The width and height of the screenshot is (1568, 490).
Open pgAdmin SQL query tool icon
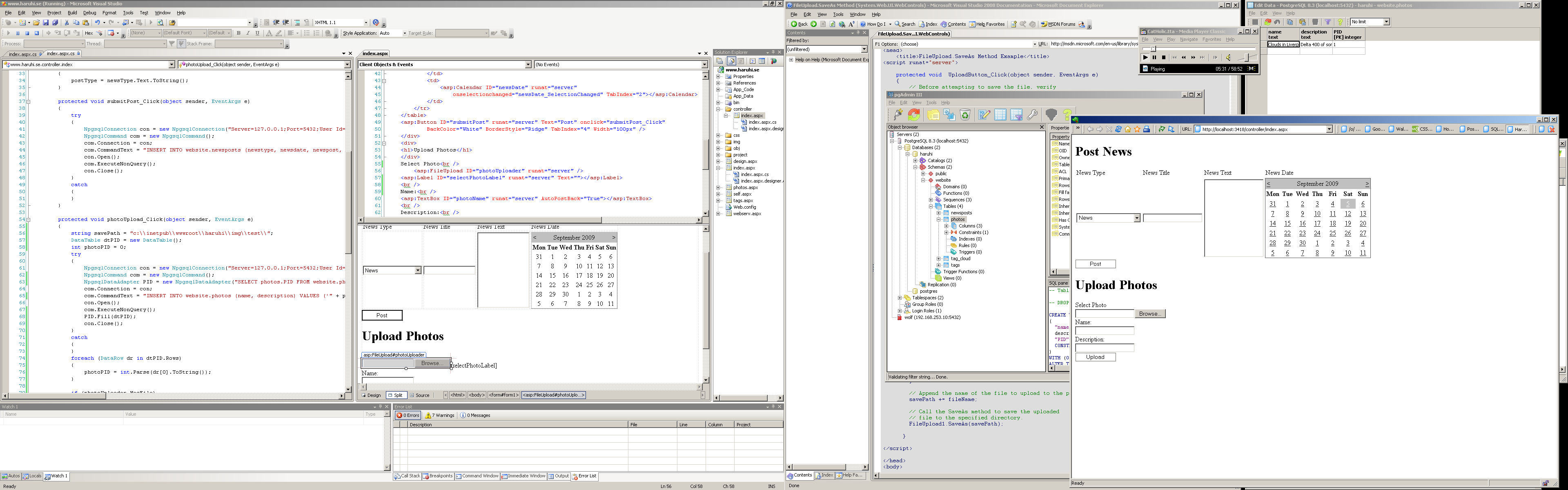click(984, 114)
